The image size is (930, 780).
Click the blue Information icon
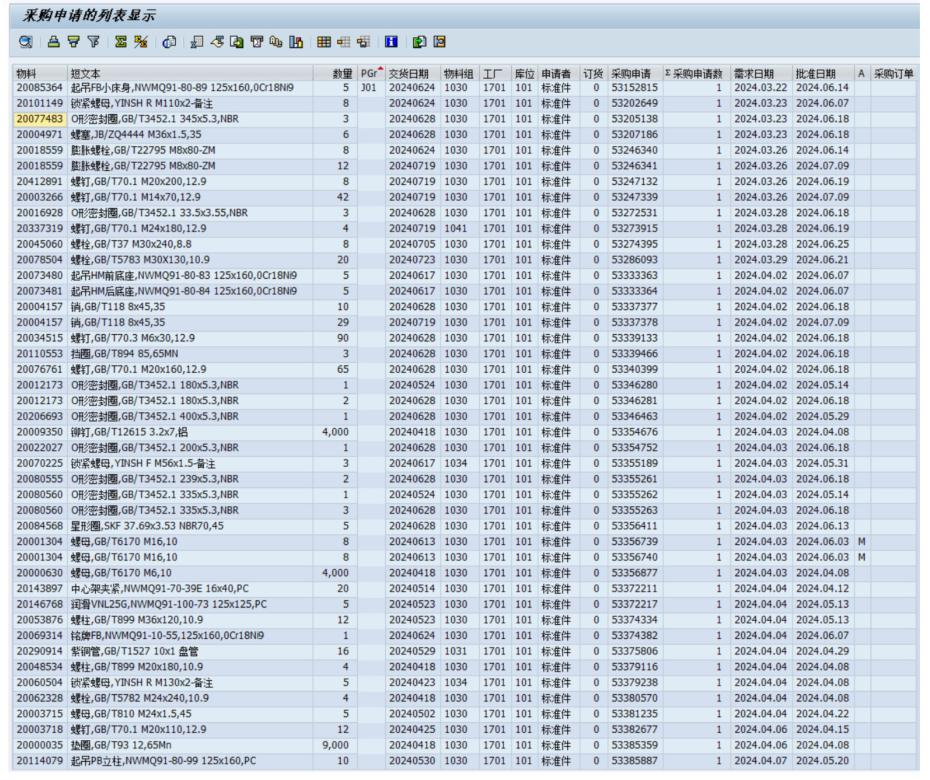pos(391,43)
